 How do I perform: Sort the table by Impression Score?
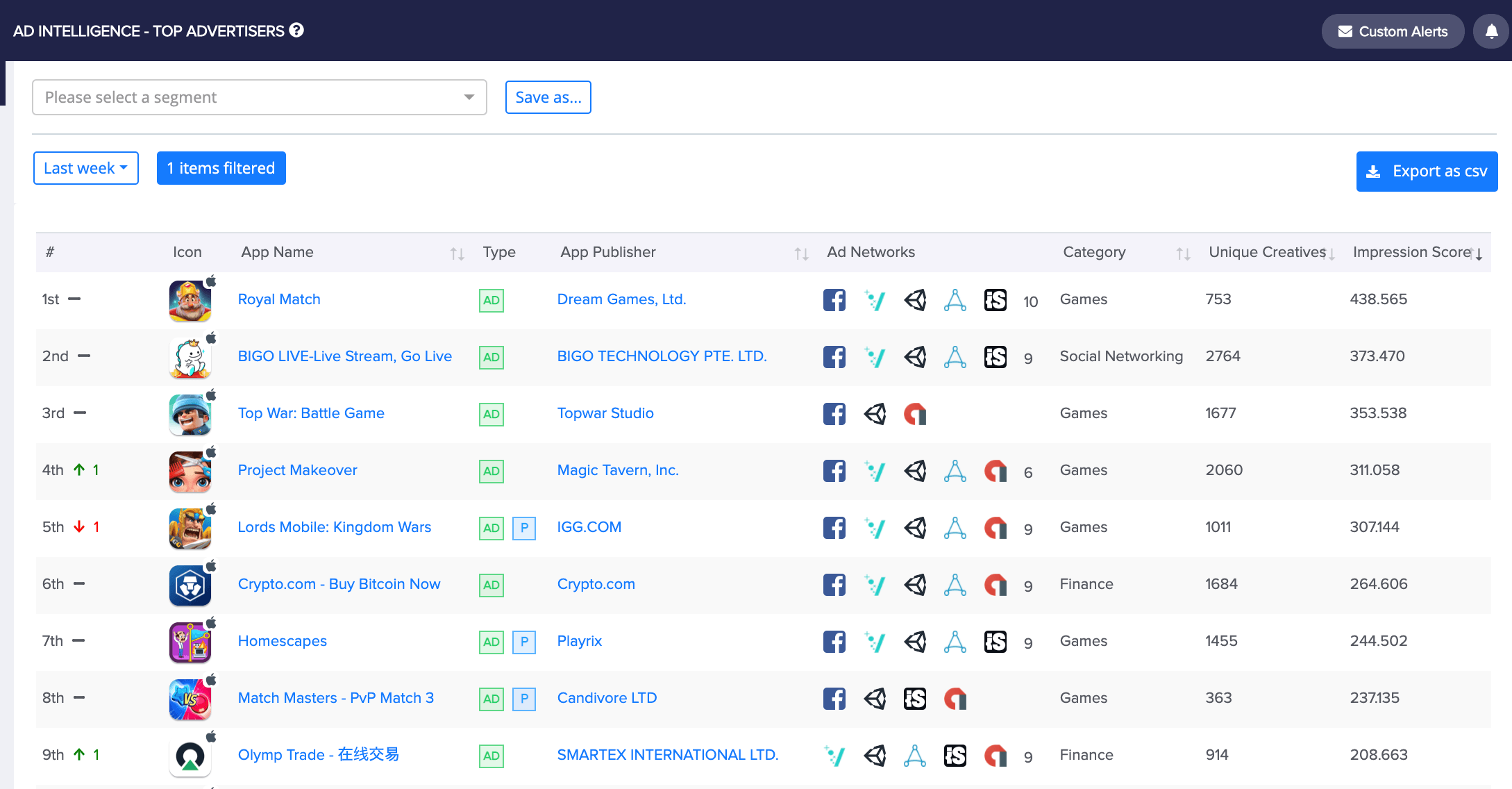click(1477, 254)
